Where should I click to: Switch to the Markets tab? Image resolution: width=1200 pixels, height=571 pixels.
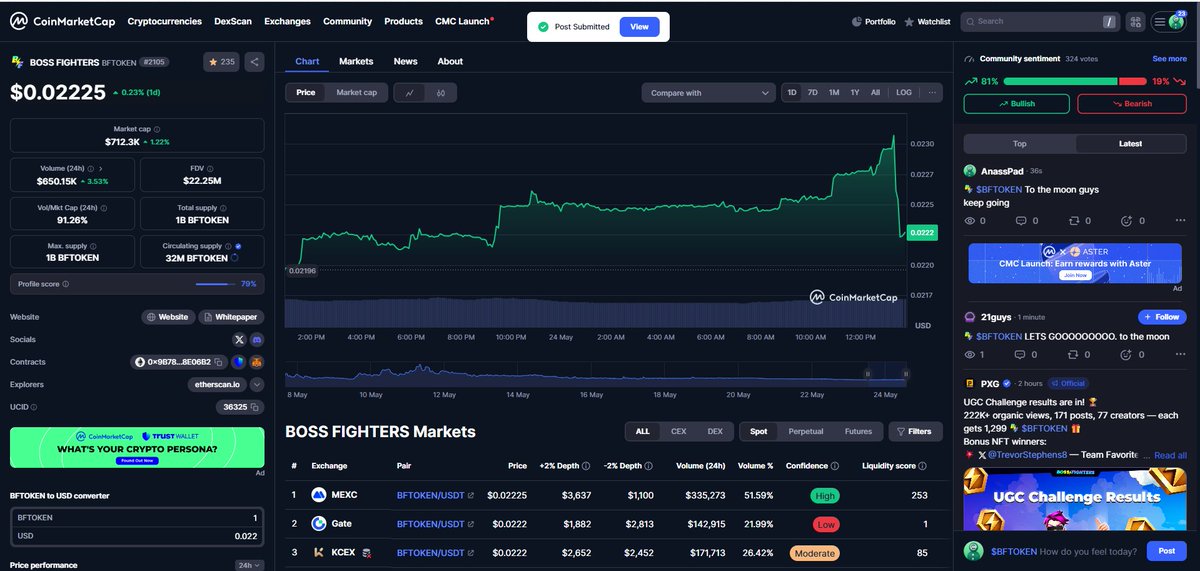[x=356, y=61]
